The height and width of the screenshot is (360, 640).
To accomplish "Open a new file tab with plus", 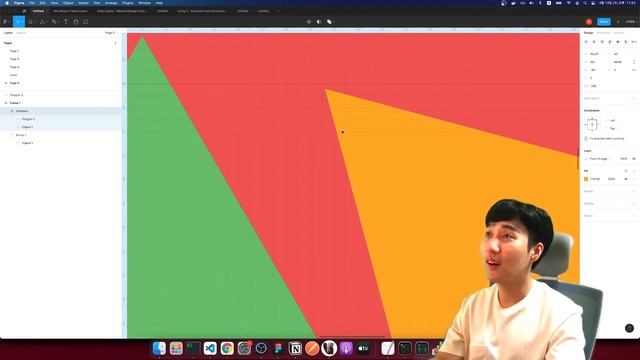I will click(279, 11).
